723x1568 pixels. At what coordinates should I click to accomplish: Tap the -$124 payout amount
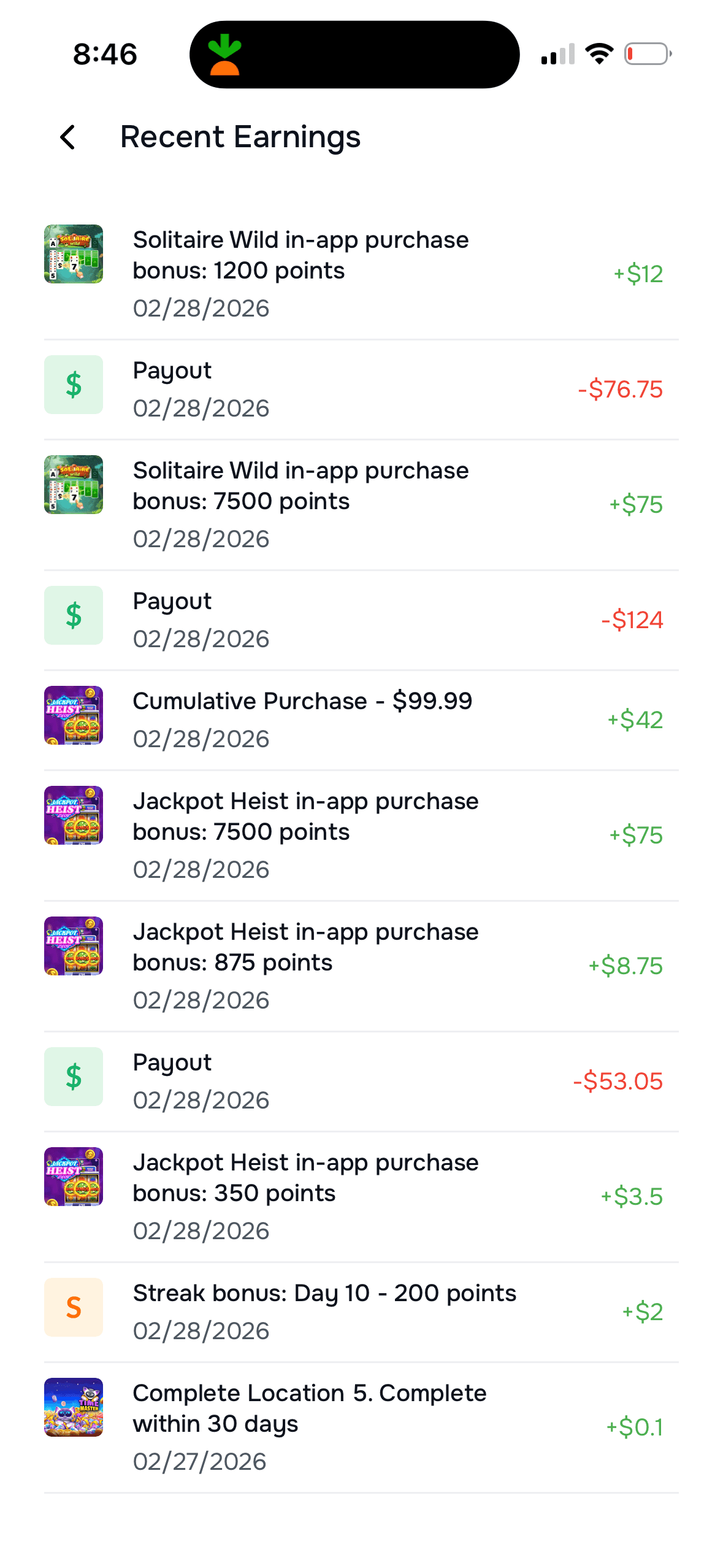pos(632,620)
